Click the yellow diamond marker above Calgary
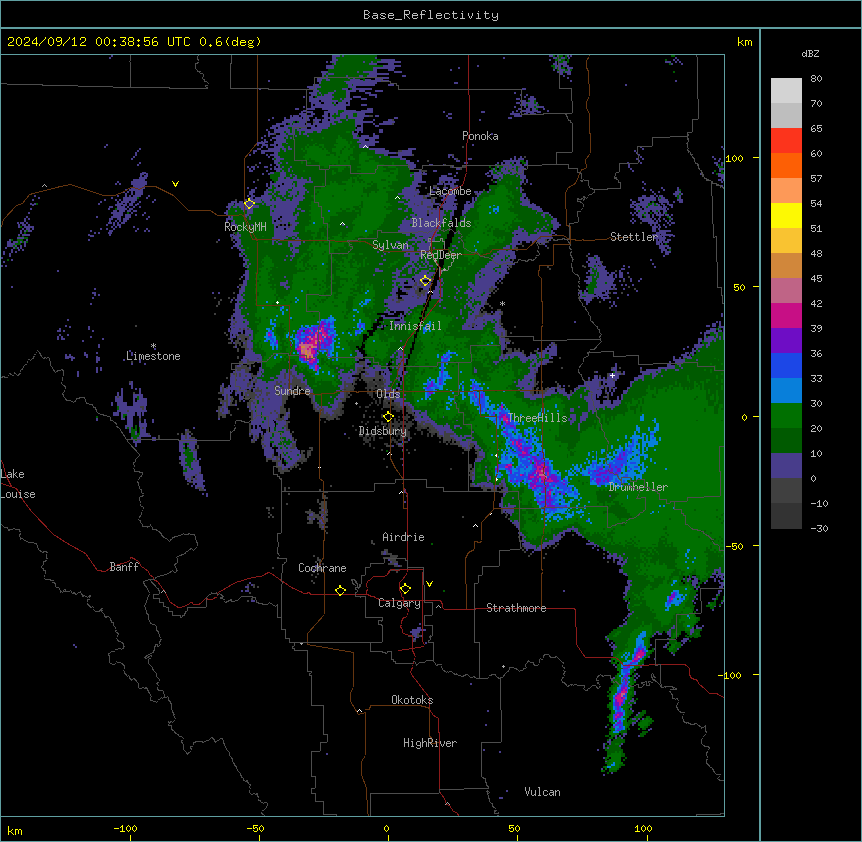This screenshot has height=842, width=862. 405,589
